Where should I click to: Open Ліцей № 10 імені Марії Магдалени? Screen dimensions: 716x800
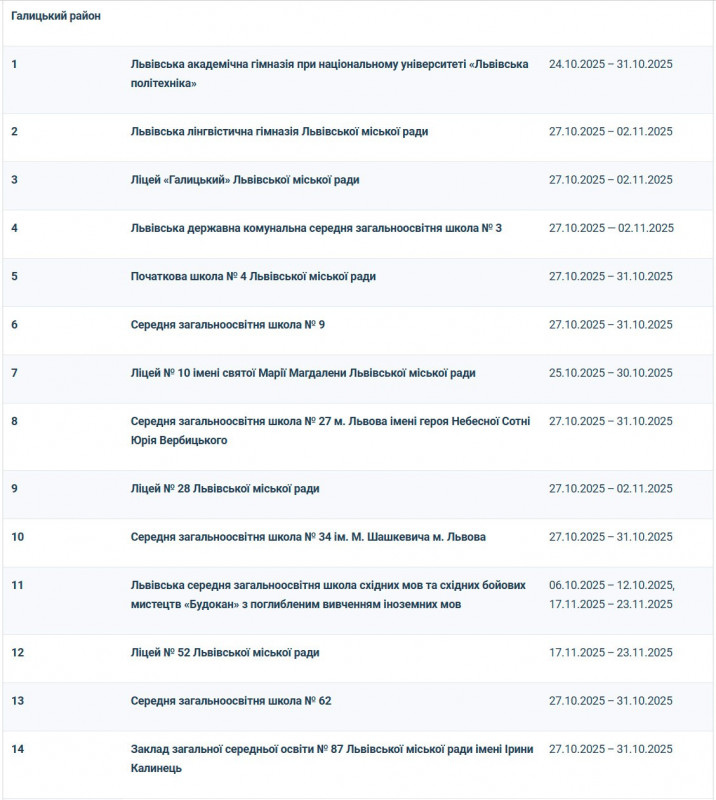point(303,373)
